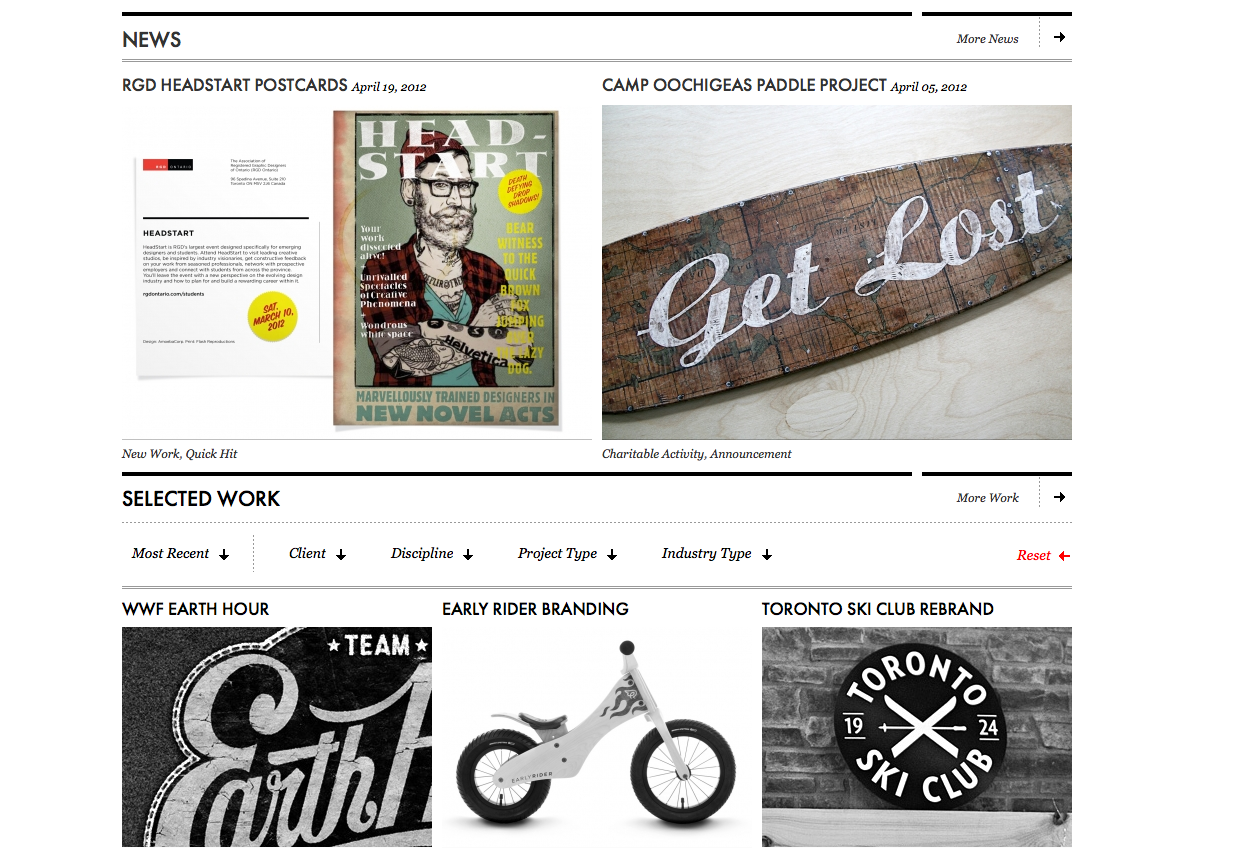
Task: Click the arrow icon next to More News
Action: tap(1059, 38)
